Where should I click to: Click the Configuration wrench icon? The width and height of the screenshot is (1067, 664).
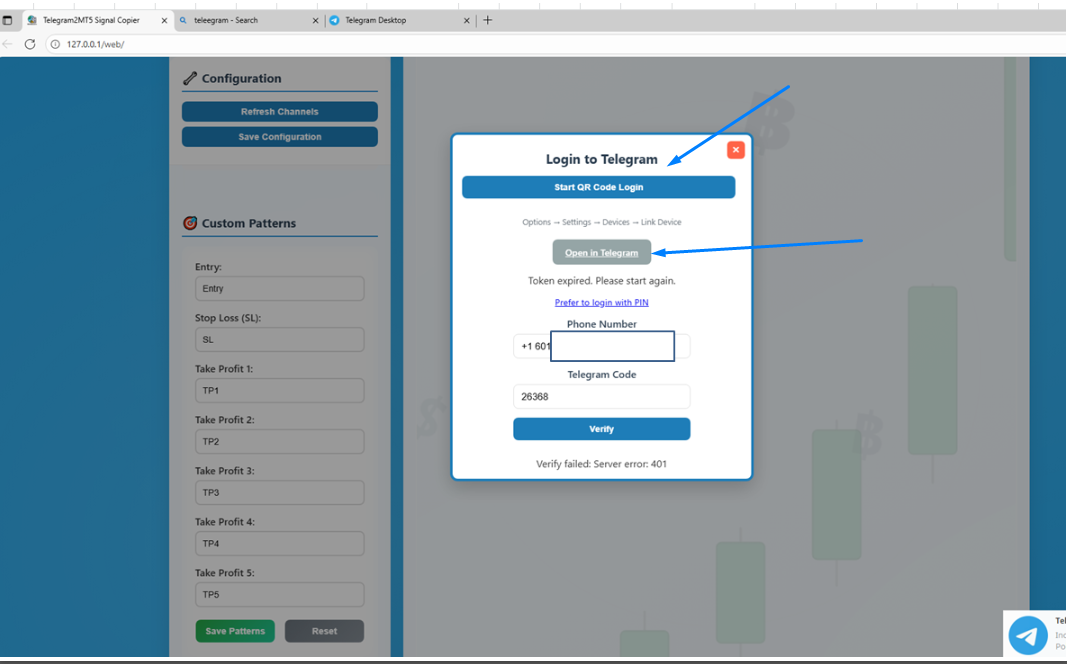click(x=190, y=78)
